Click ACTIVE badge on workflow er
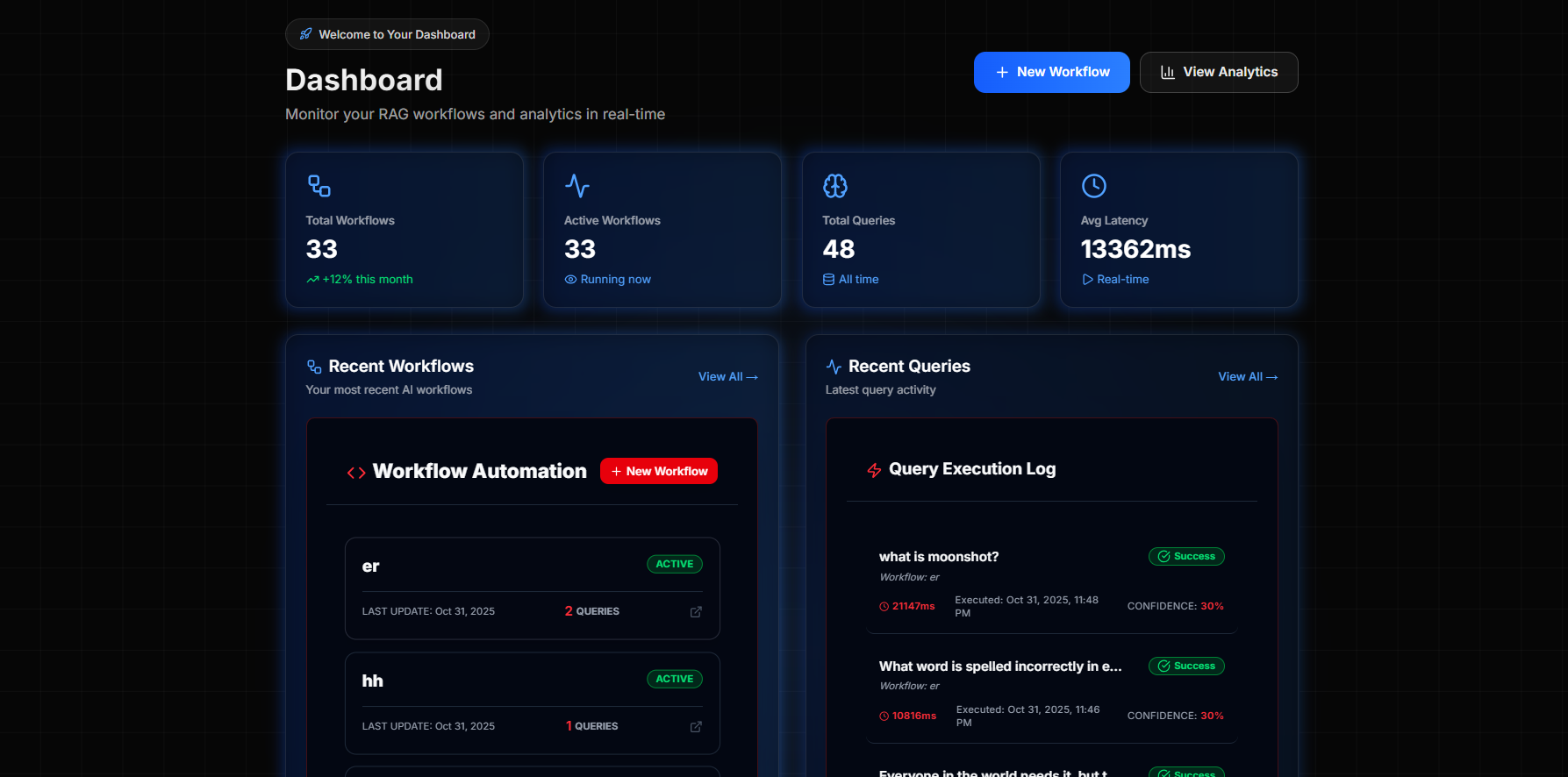 click(x=675, y=564)
